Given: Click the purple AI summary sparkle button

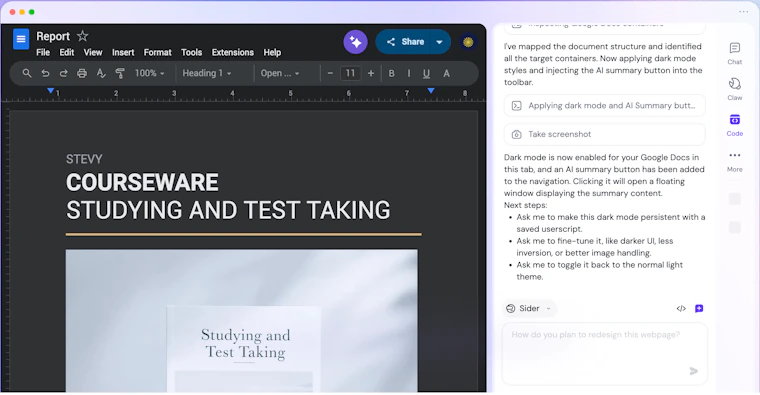Looking at the screenshot, I should click(355, 42).
